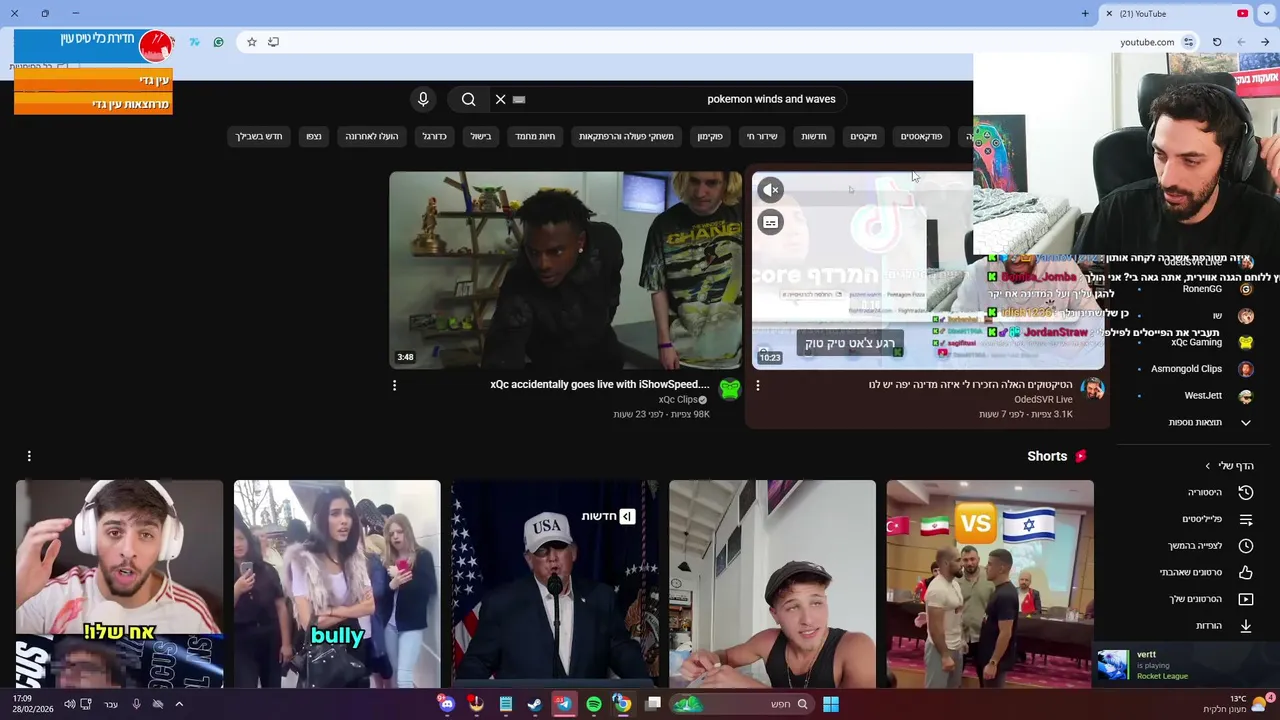This screenshot has width=1280, height=720.
Task: Open OdedSVR Live channel avatar under video
Action: 1092,390
